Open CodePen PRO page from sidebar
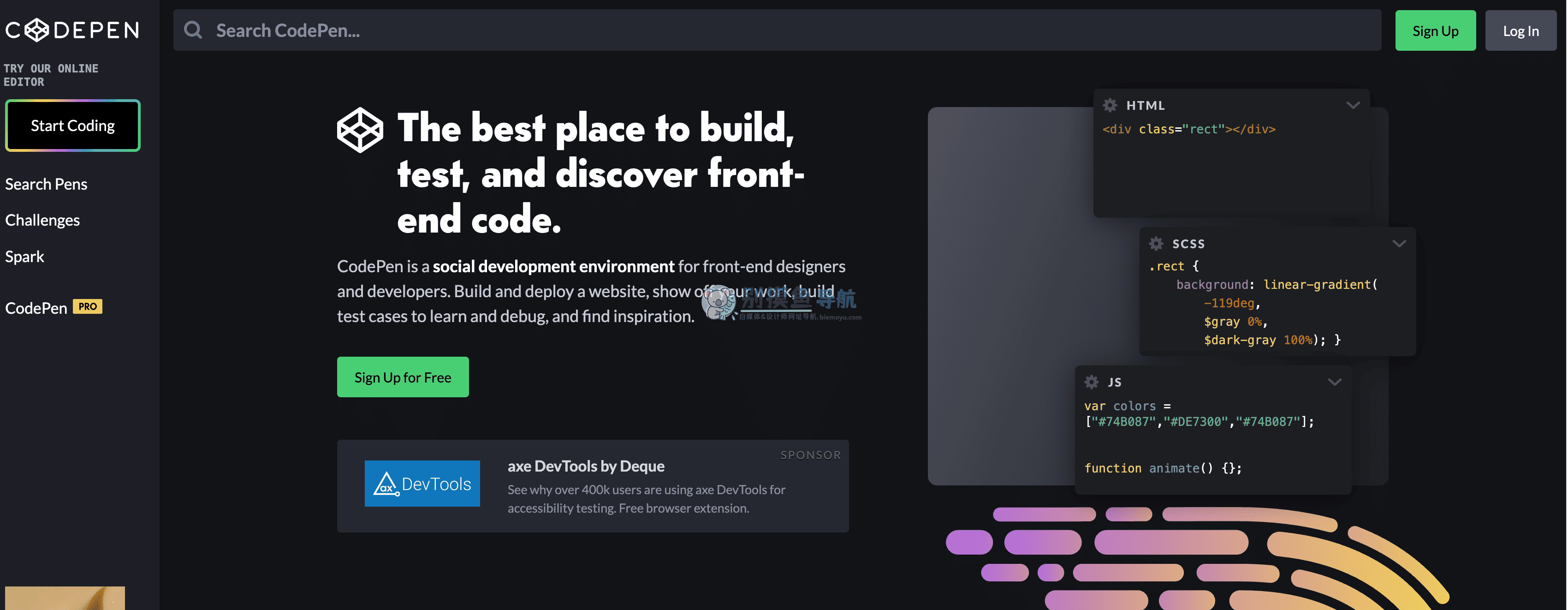1568x610 pixels. pyautogui.click(x=53, y=307)
